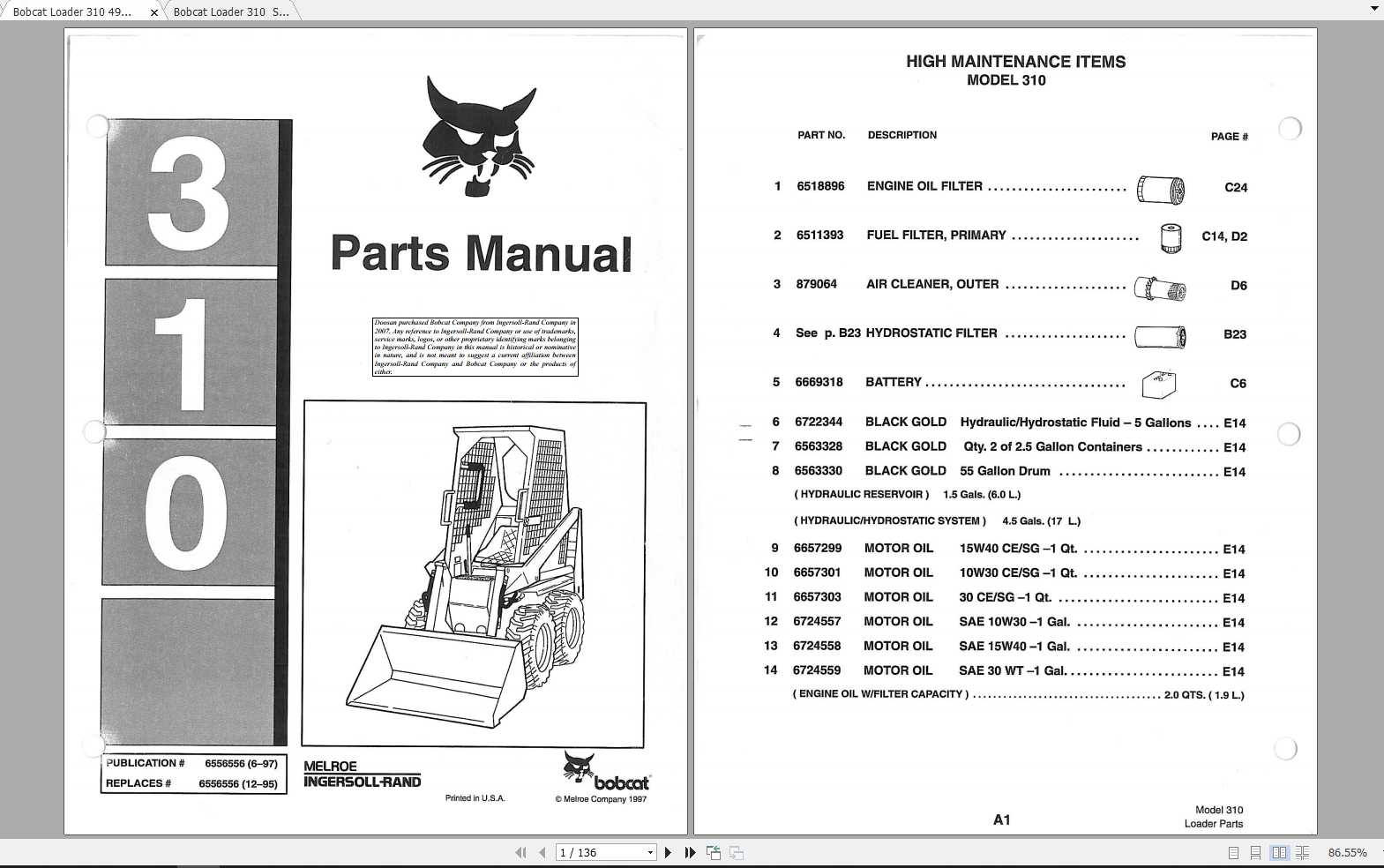Click the HYDROSTATIC FILTER description
This screenshot has width=1384, height=868.
click(931, 333)
